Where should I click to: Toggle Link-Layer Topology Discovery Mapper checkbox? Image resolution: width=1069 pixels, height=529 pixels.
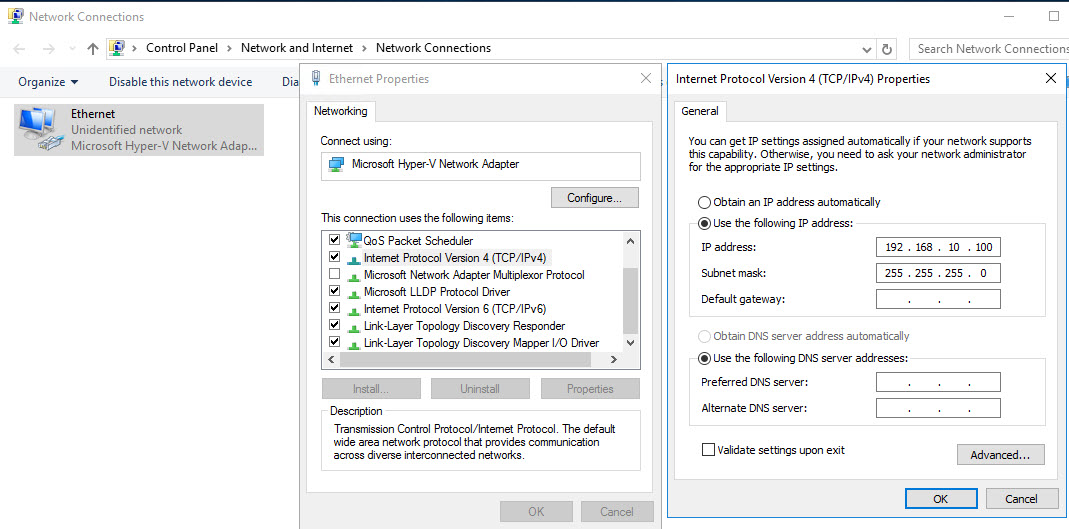tap(334, 342)
